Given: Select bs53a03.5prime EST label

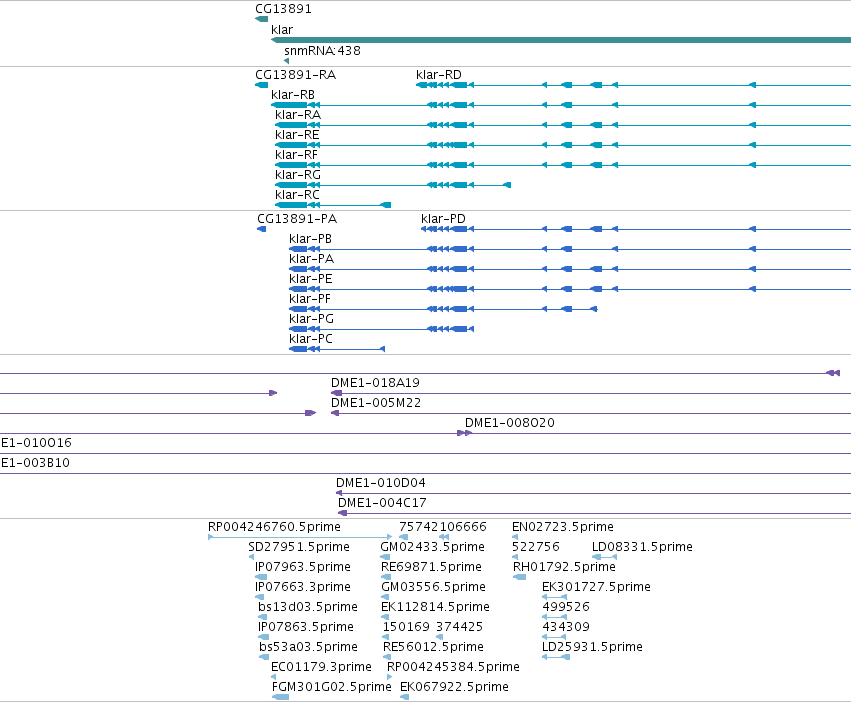Looking at the screenshot, I should pos(308,647).
